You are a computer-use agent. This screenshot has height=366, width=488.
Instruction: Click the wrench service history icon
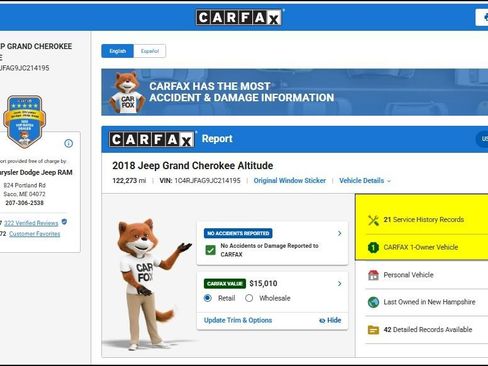[373, 220]
